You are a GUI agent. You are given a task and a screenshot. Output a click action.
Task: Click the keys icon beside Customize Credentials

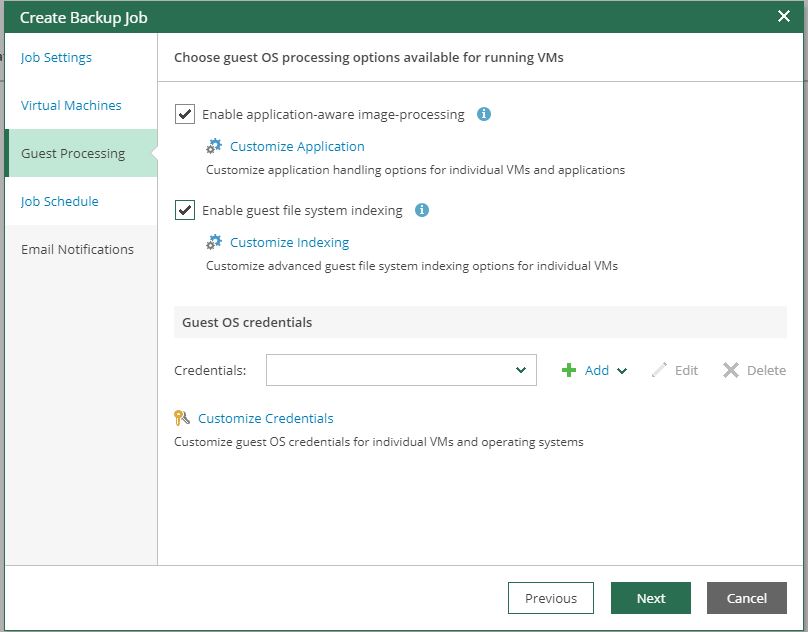coord(182,418)
